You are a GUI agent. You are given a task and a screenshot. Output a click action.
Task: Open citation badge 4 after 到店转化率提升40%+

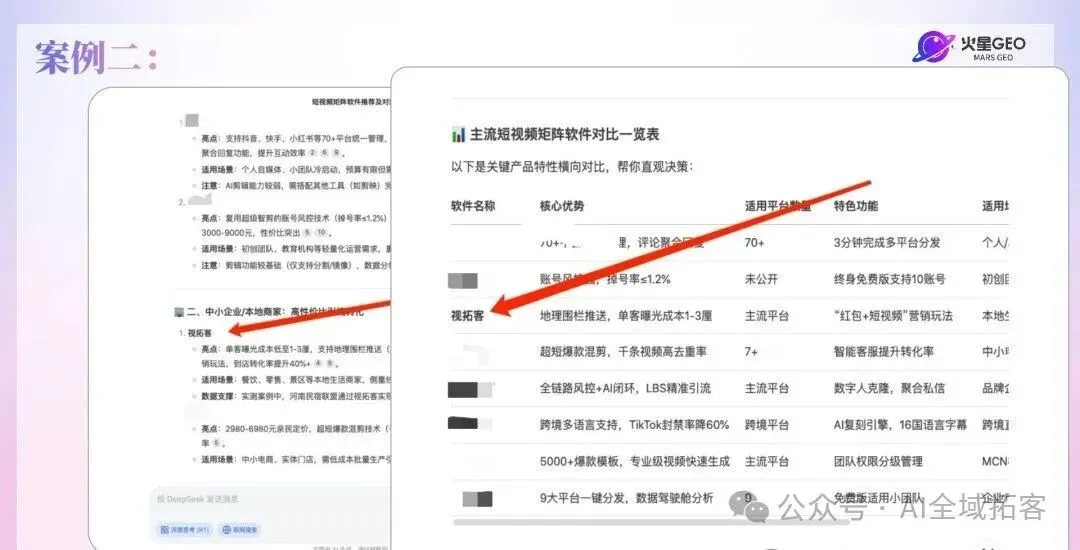[318, 363]
